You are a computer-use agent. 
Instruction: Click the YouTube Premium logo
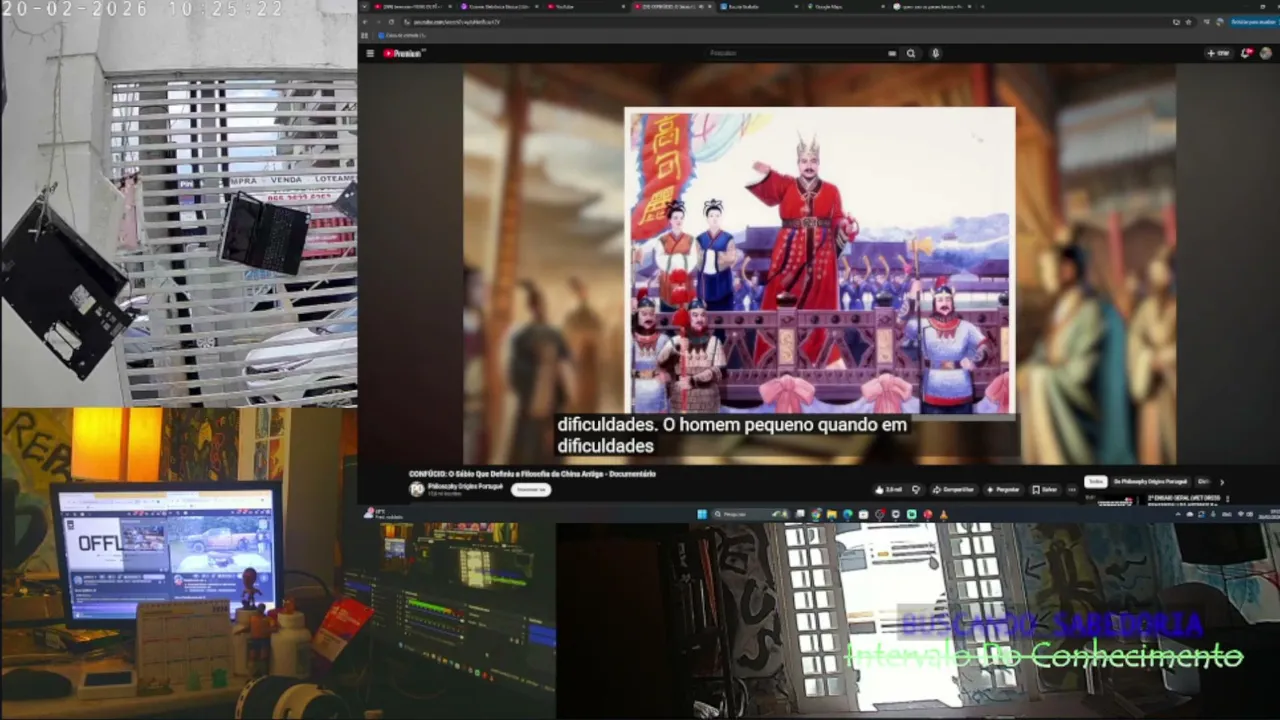404,54
